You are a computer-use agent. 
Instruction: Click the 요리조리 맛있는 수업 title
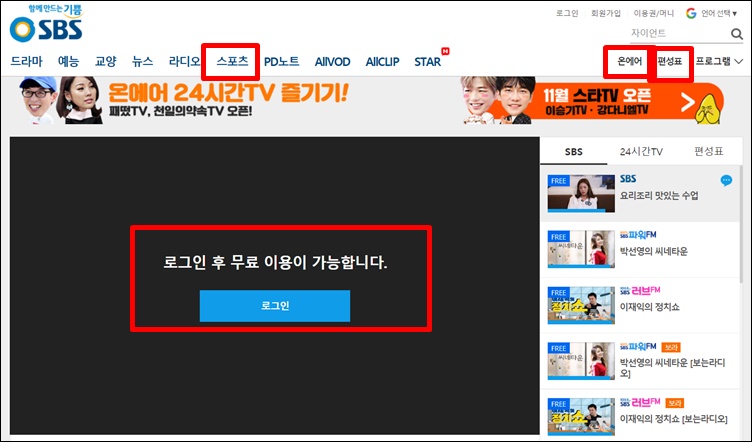click(659, 196)
